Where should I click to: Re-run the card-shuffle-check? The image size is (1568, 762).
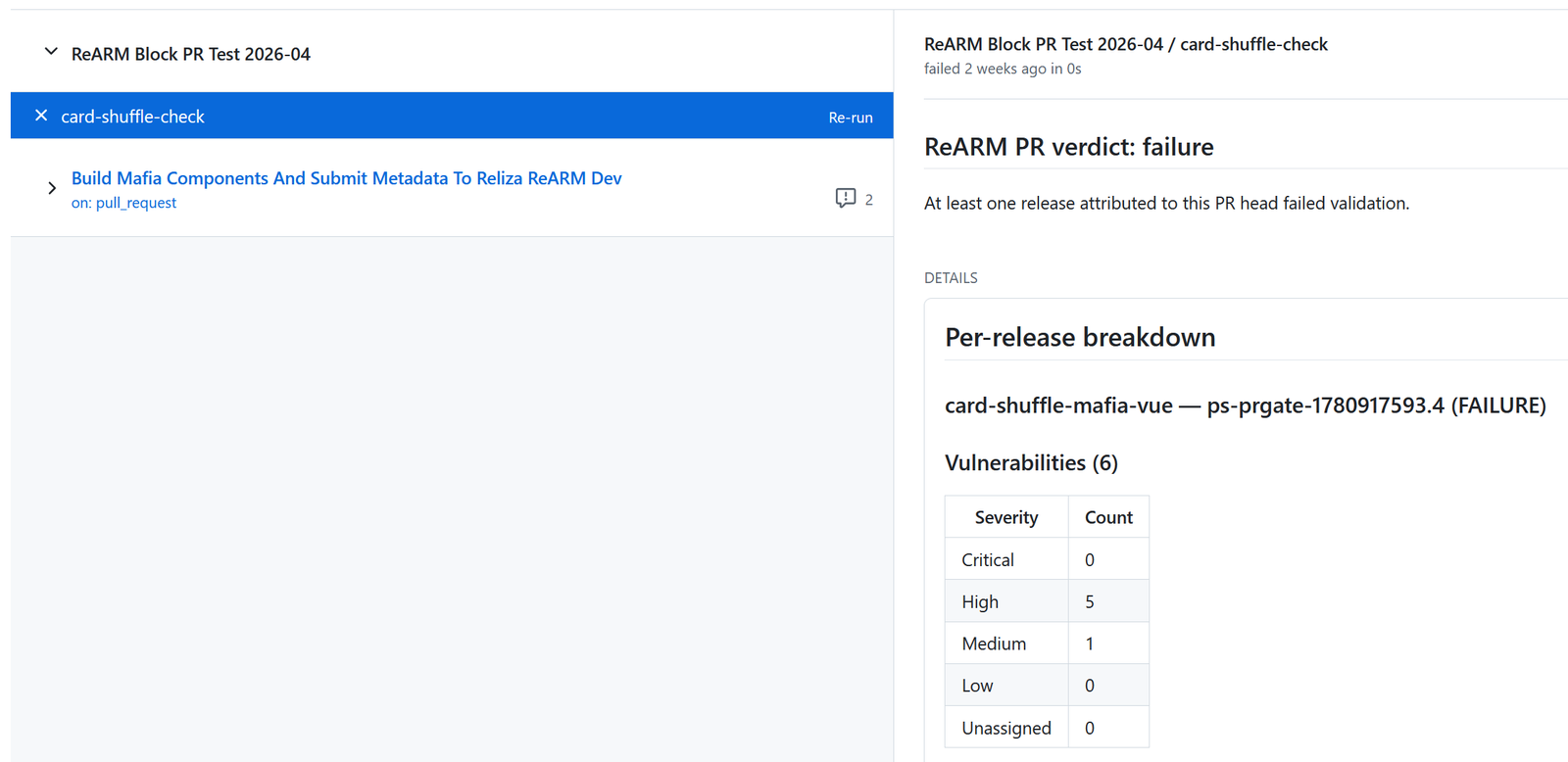[x=851, y=118]
